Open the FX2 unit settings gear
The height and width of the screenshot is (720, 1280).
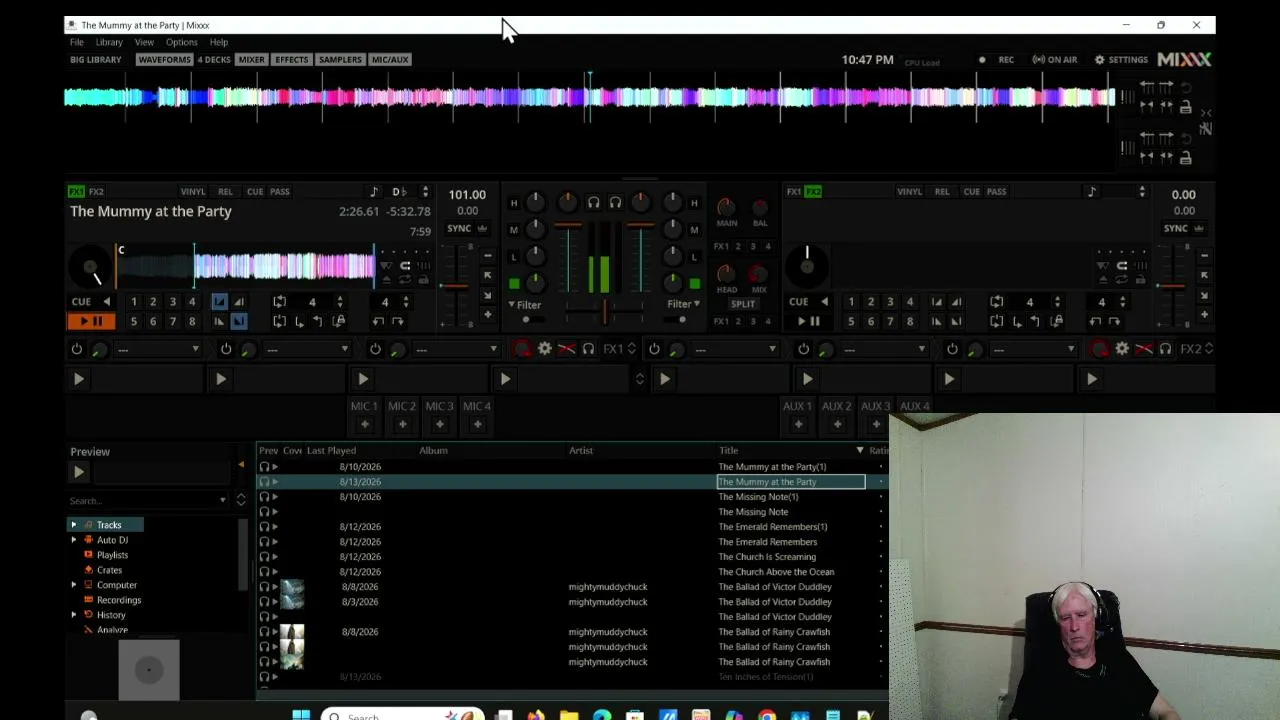1122,349
